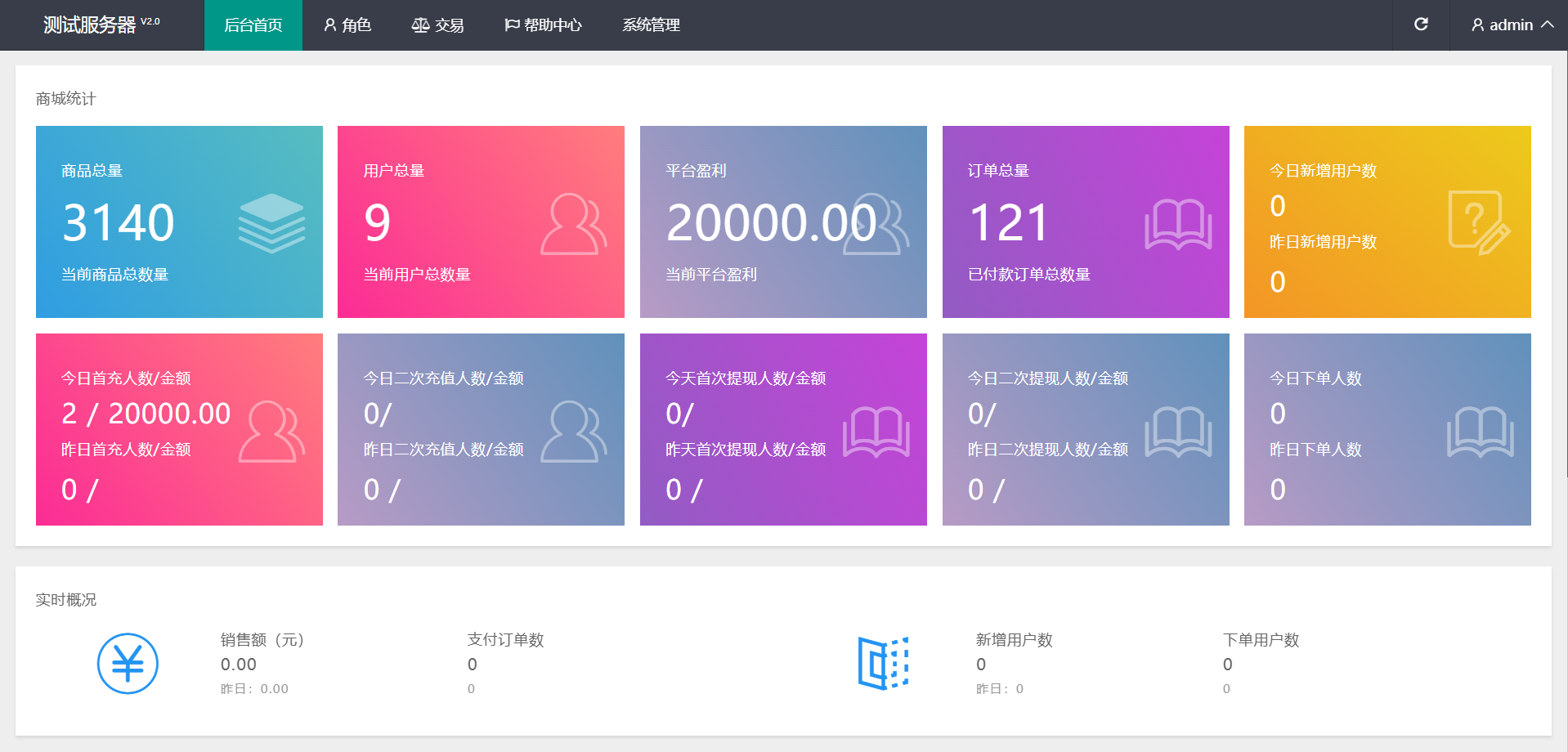The height and width of the screenshot is (752, 1568).
Task: Click the admin user avatar icon
Action: 1477,25
